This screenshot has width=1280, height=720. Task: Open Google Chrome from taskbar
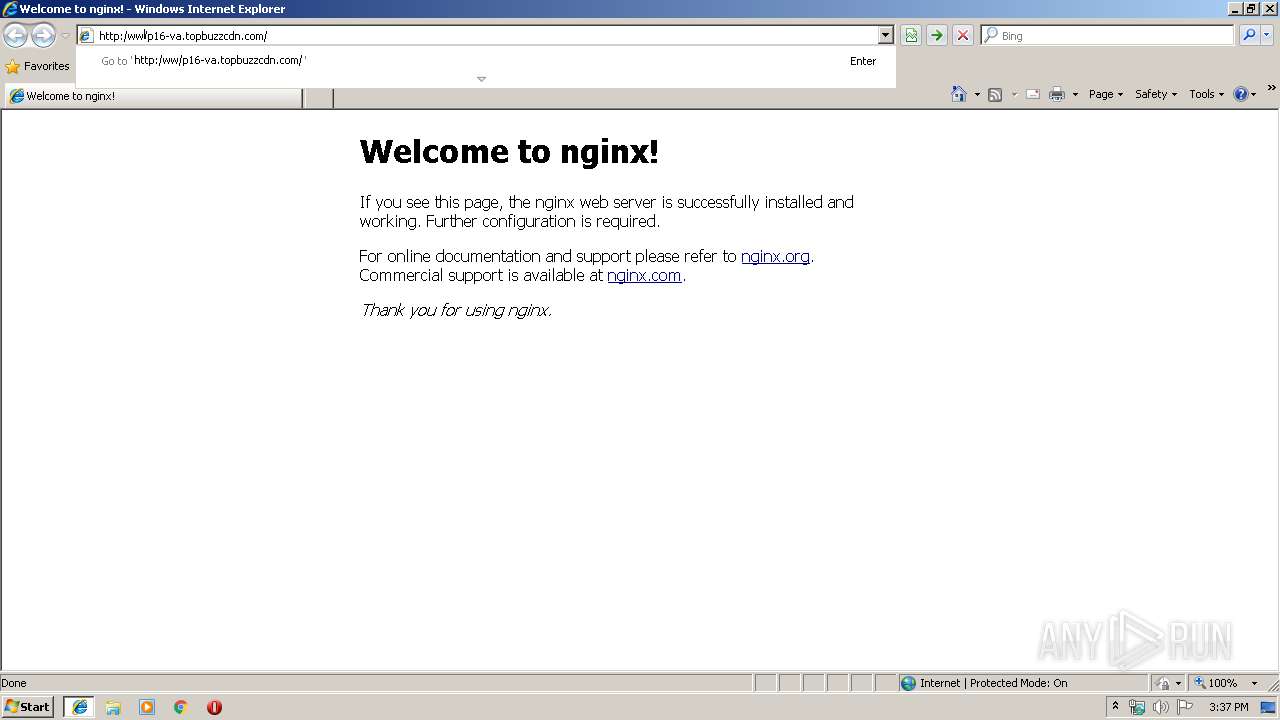(x=181, y=707)
